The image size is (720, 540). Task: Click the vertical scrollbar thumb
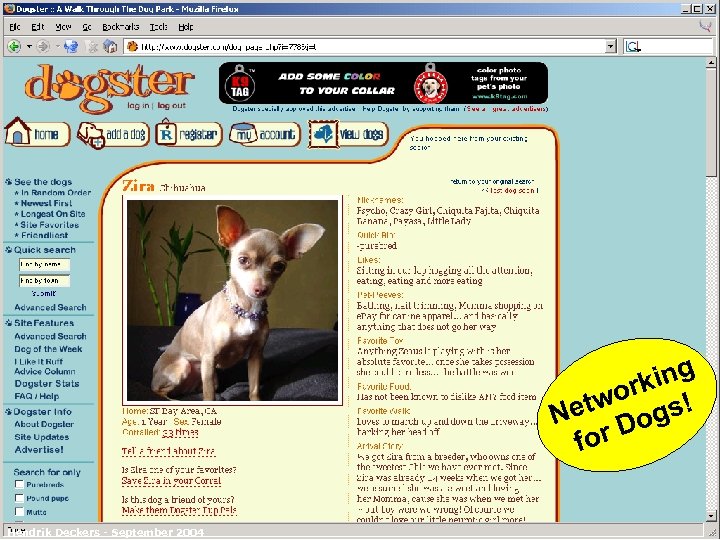point(711,123)
